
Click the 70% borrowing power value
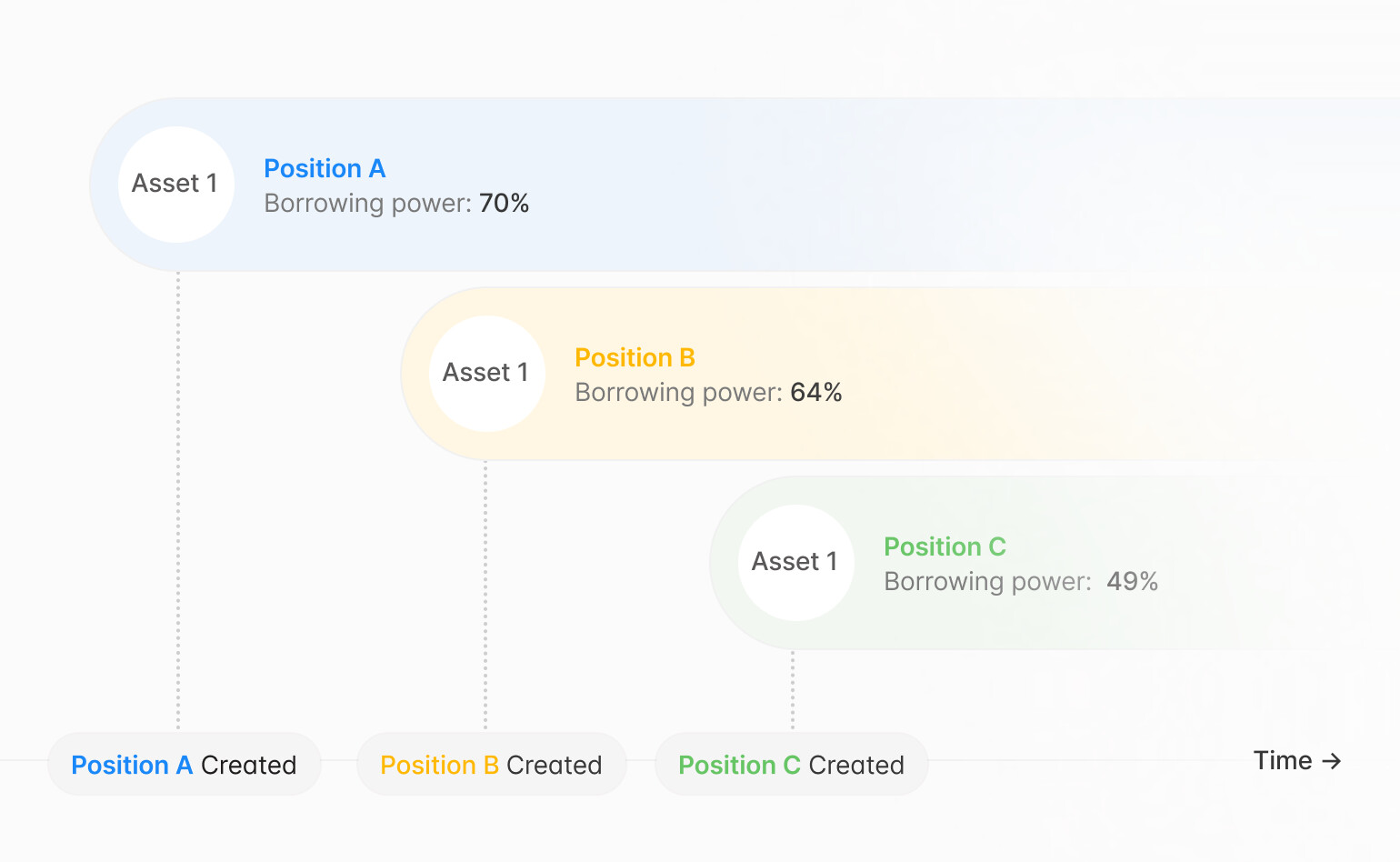pos(505,204)
